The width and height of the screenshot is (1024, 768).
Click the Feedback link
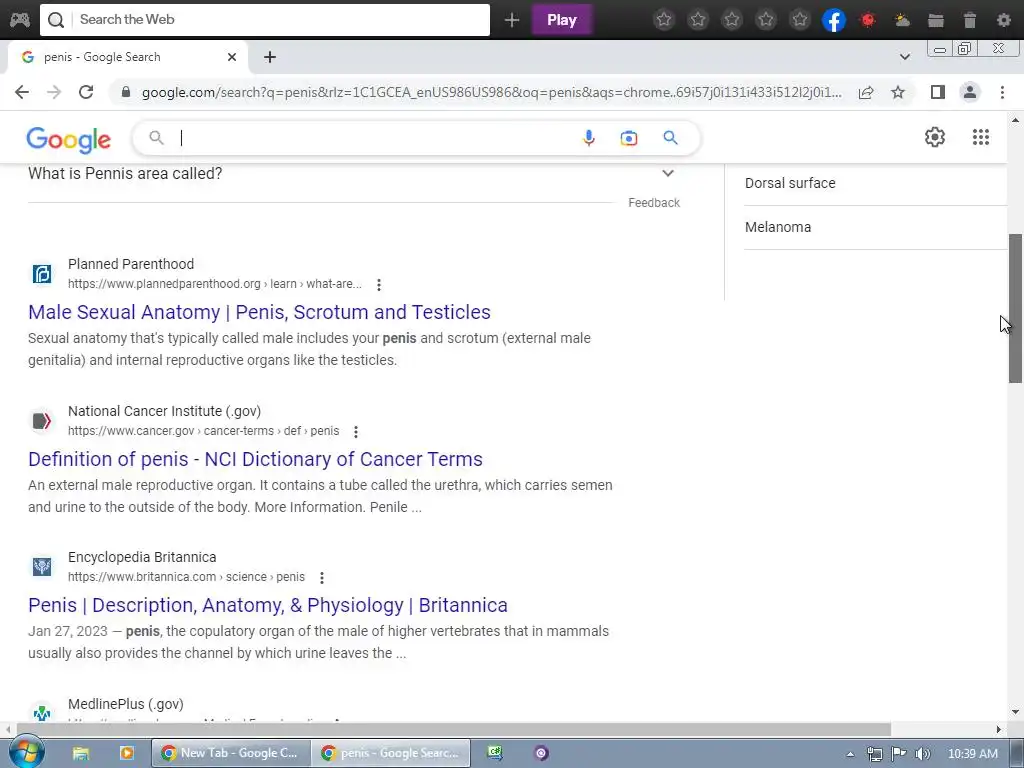point(654,203)
